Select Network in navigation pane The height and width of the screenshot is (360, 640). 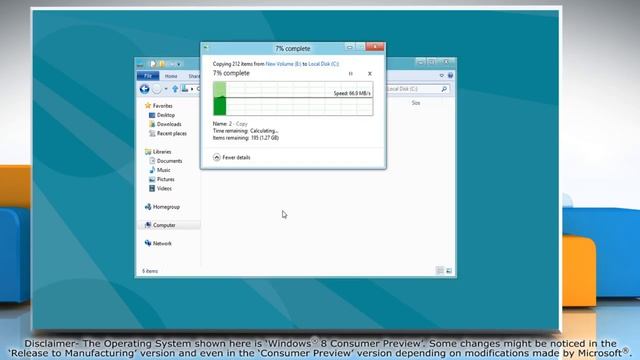click(x=162, y=243)
